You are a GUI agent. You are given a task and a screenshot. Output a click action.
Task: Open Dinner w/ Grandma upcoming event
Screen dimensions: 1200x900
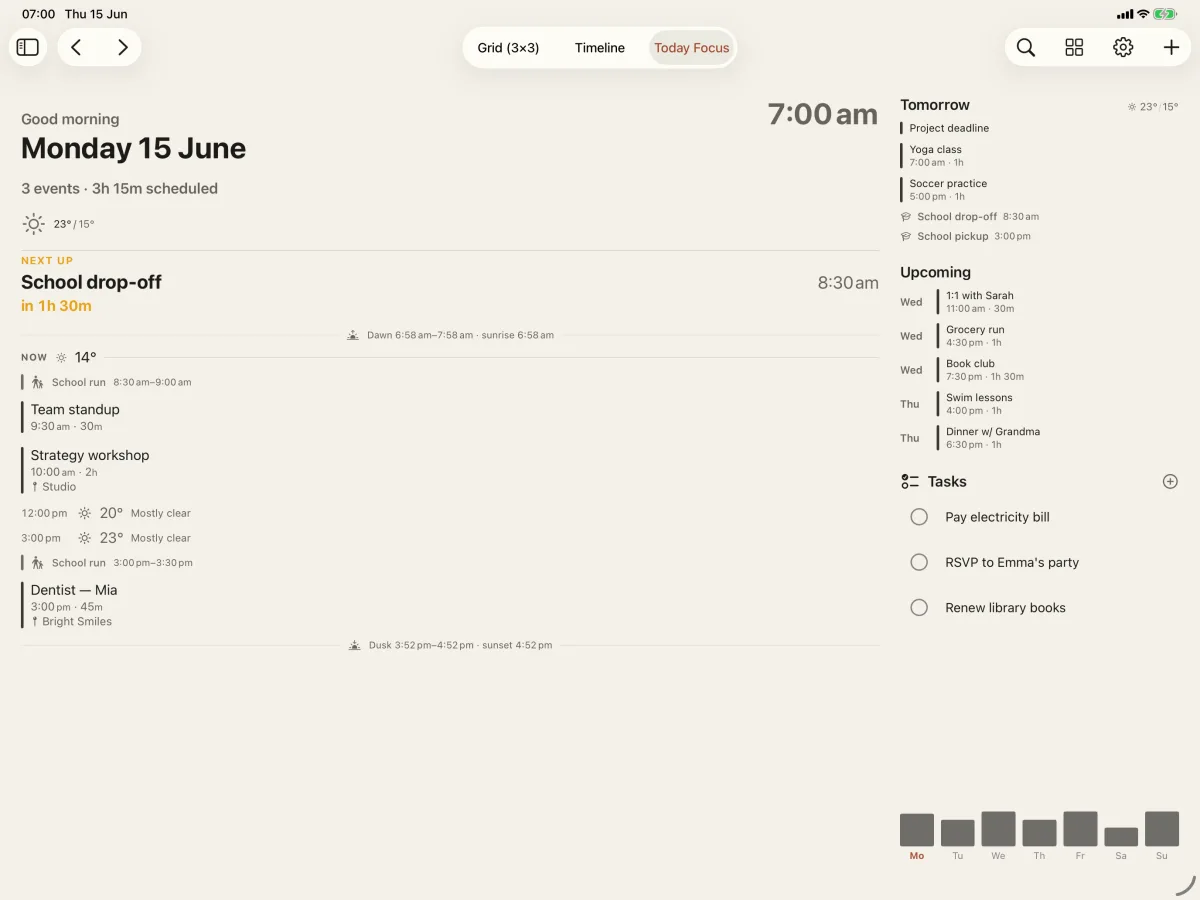[x=993, y=438]
